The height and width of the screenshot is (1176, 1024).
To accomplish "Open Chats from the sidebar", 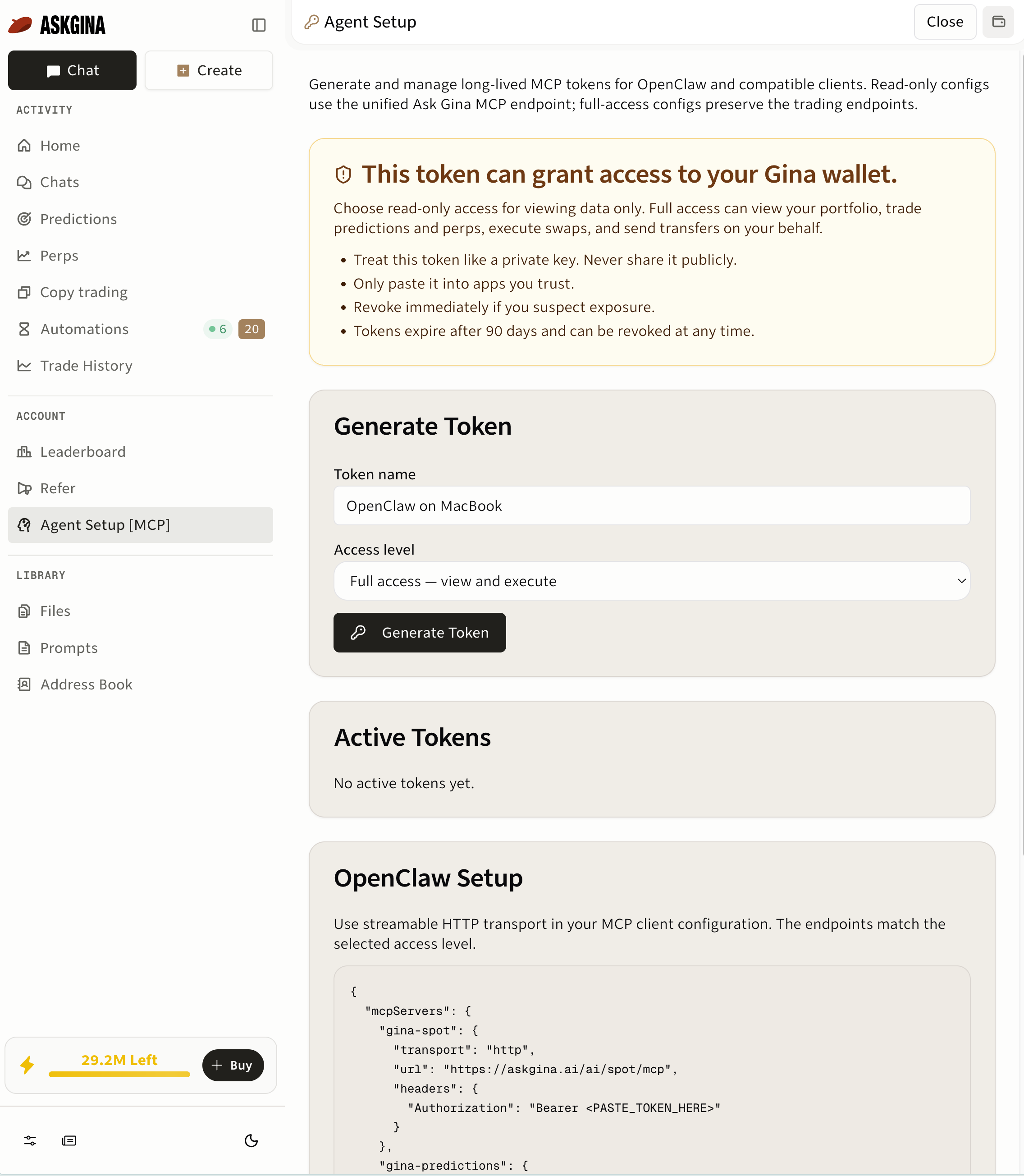I will point(140,182).
